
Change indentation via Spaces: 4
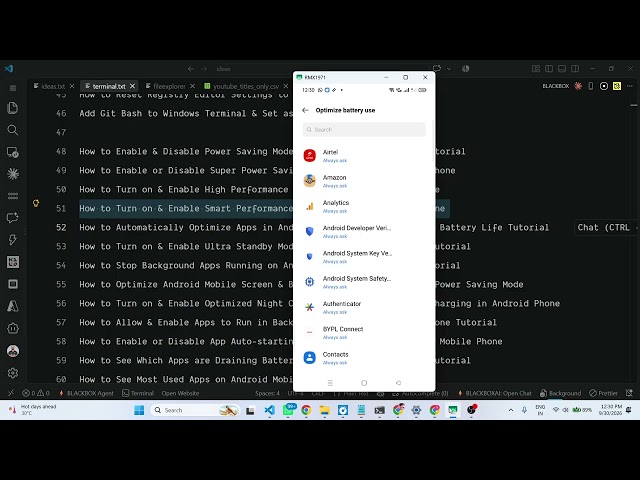coord(267,393)
